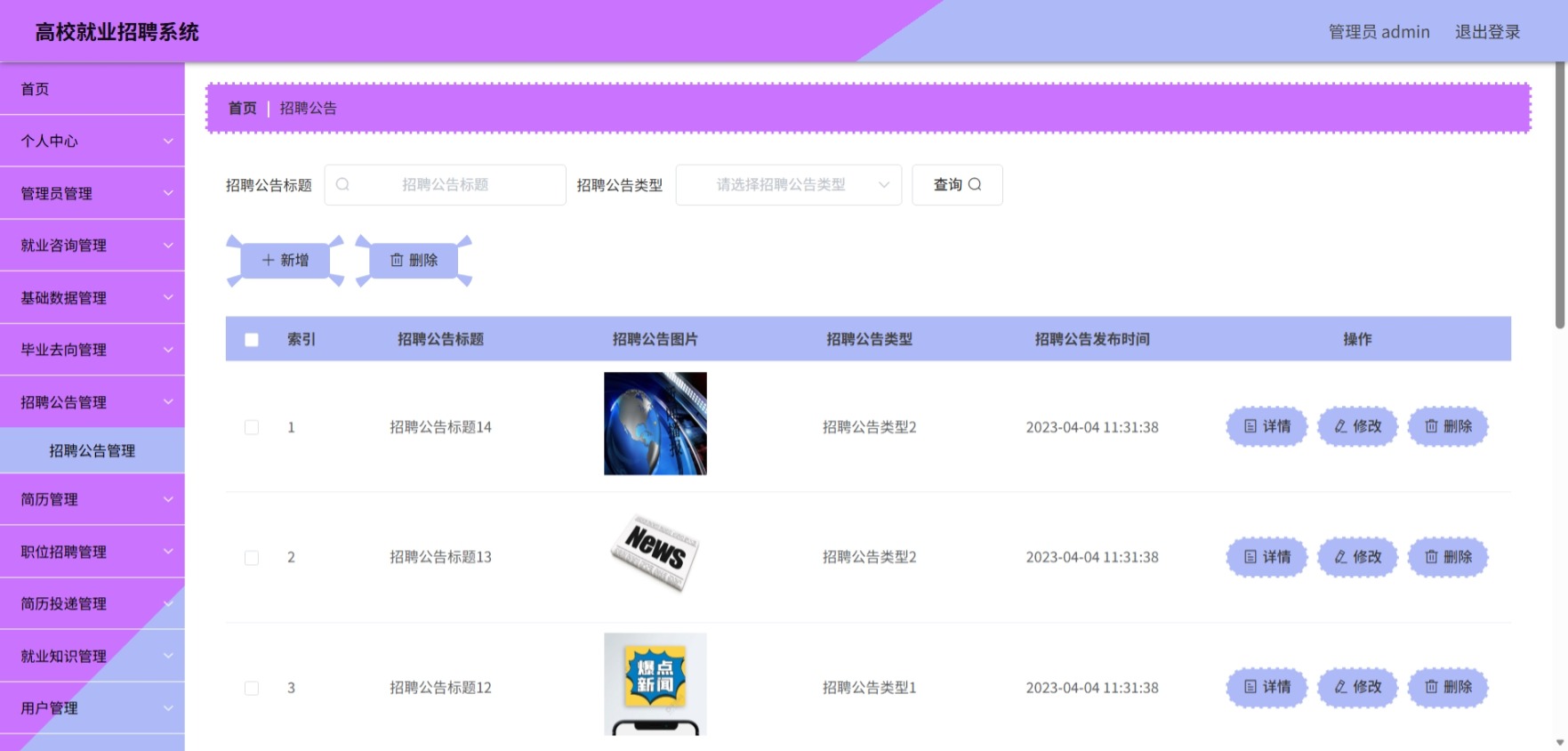Click 修改 pencil icon for 招聘公告标题12

pyautogui.click(x=1340, y=687)
